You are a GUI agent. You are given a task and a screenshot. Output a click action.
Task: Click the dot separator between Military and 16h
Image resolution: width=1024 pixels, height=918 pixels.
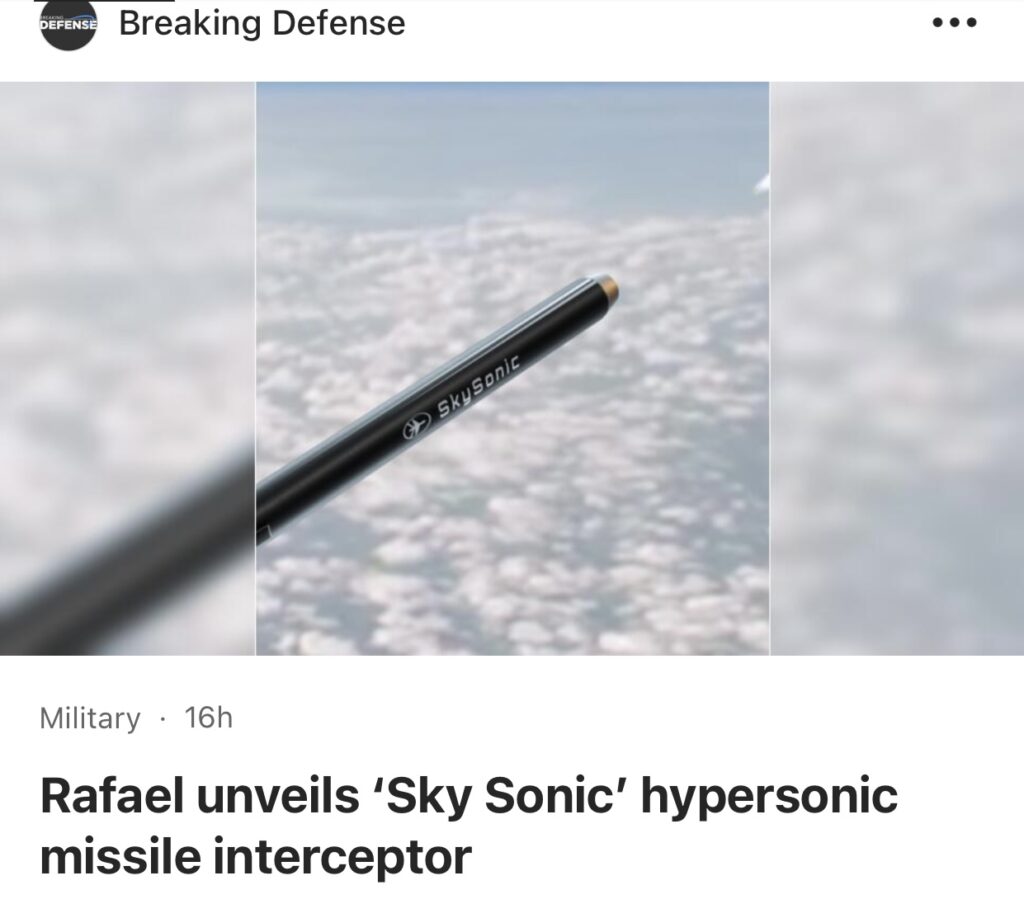163,719
